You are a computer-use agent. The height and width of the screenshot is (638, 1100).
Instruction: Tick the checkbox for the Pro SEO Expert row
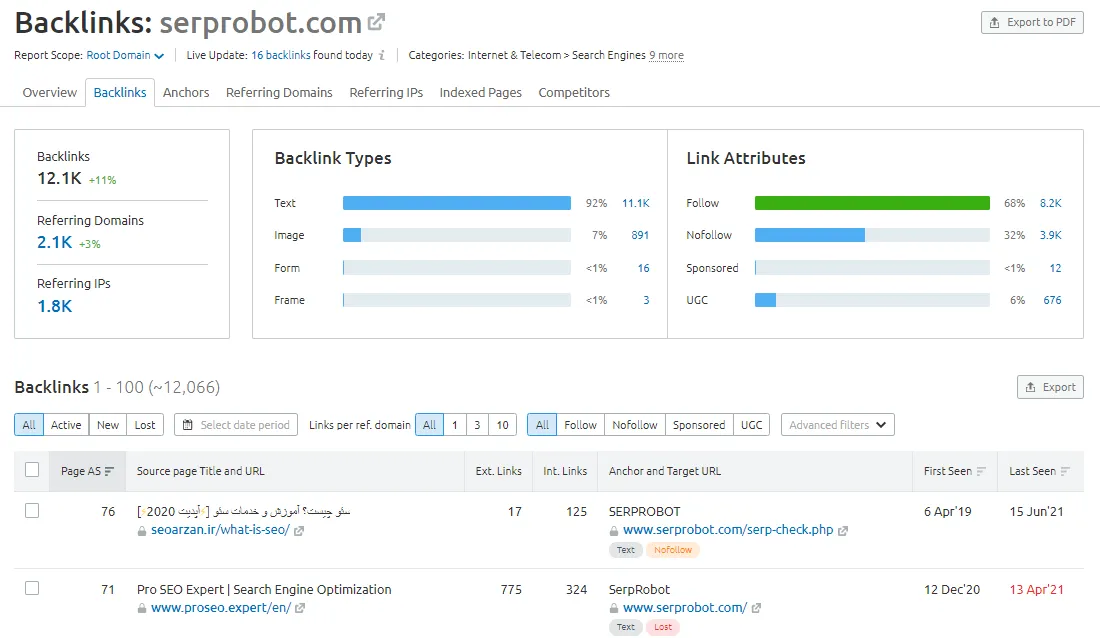(x=32, y=588)
